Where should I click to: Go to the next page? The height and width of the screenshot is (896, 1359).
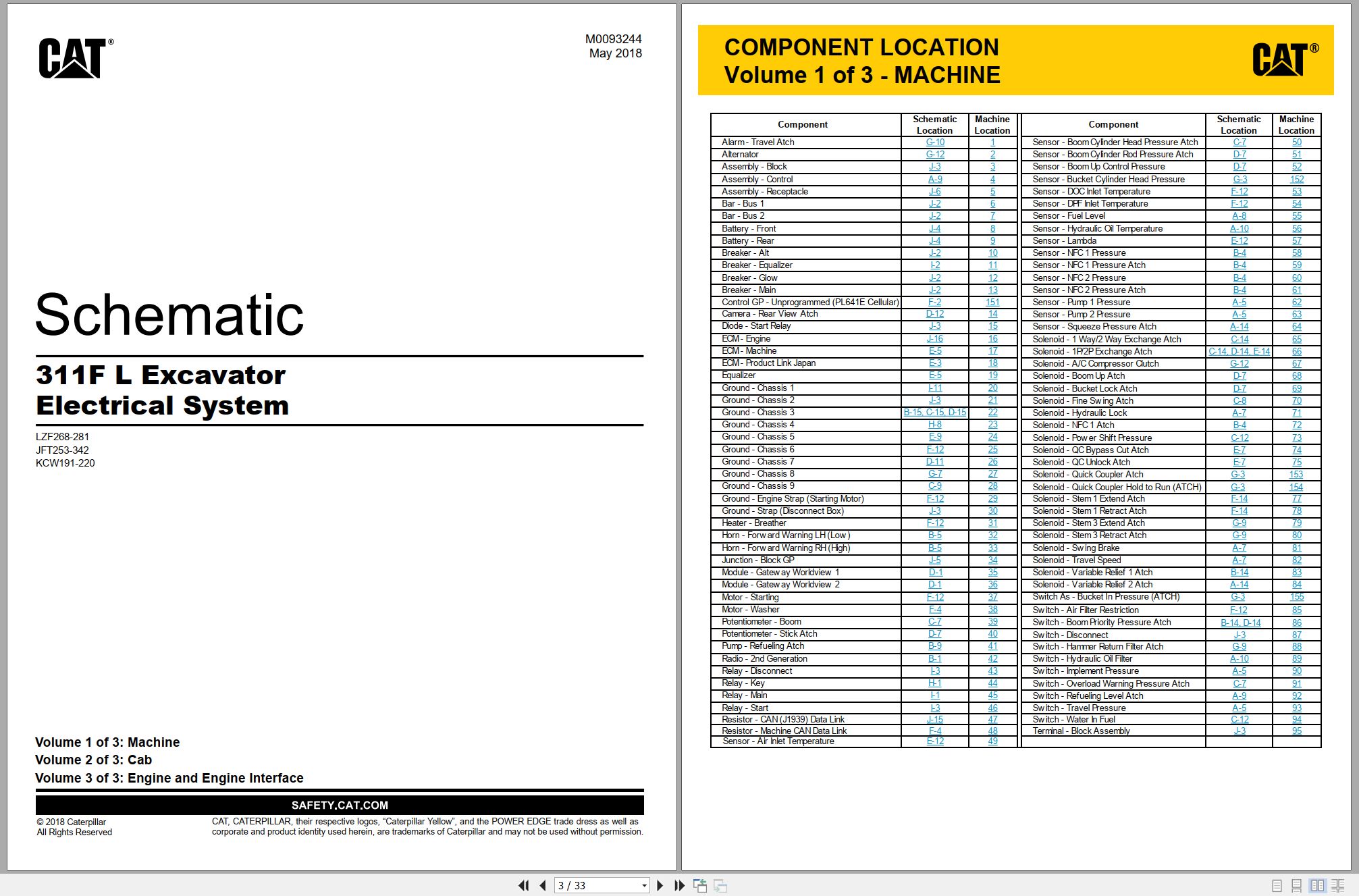click(660, 885)
